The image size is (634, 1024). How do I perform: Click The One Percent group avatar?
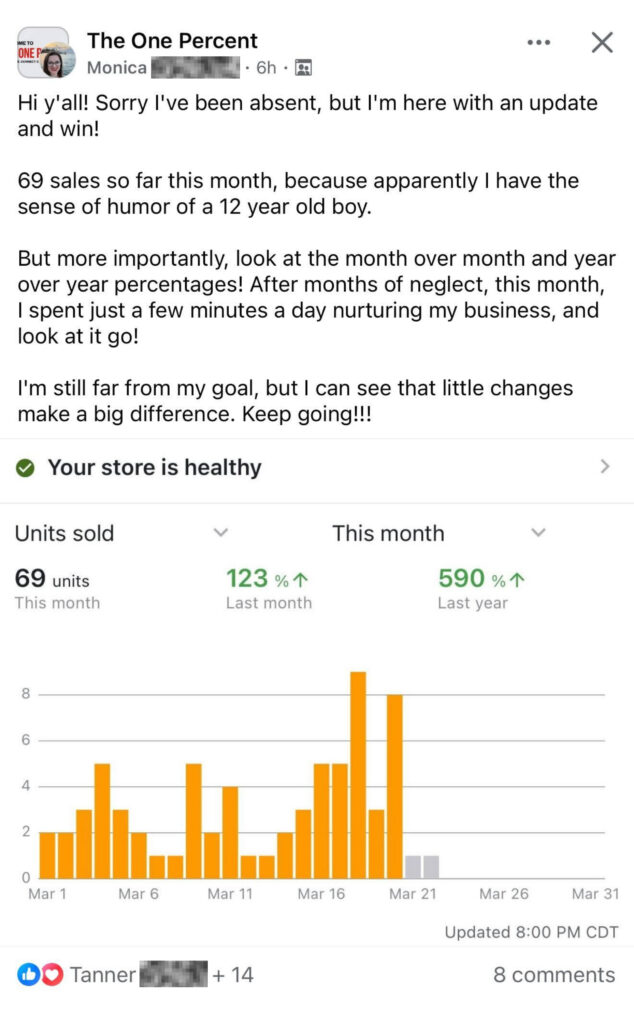[43, 52]
